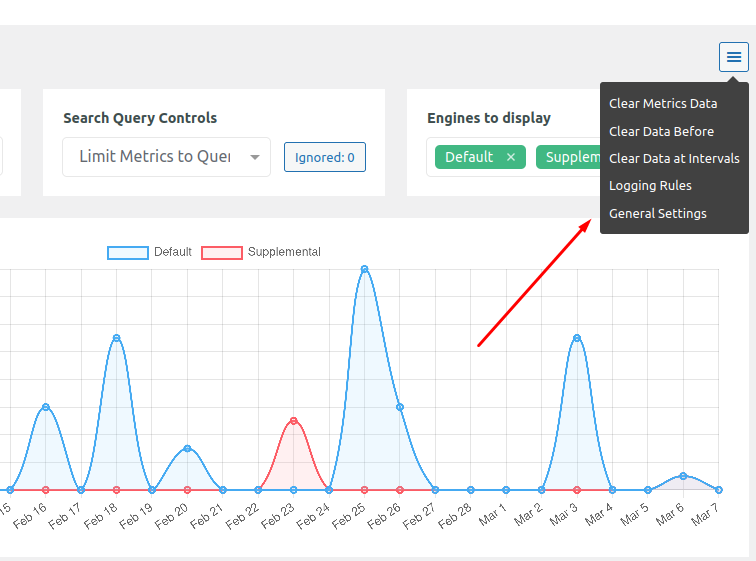
Task: Click the Feb 23 red peak point
Action: point(294,421)
